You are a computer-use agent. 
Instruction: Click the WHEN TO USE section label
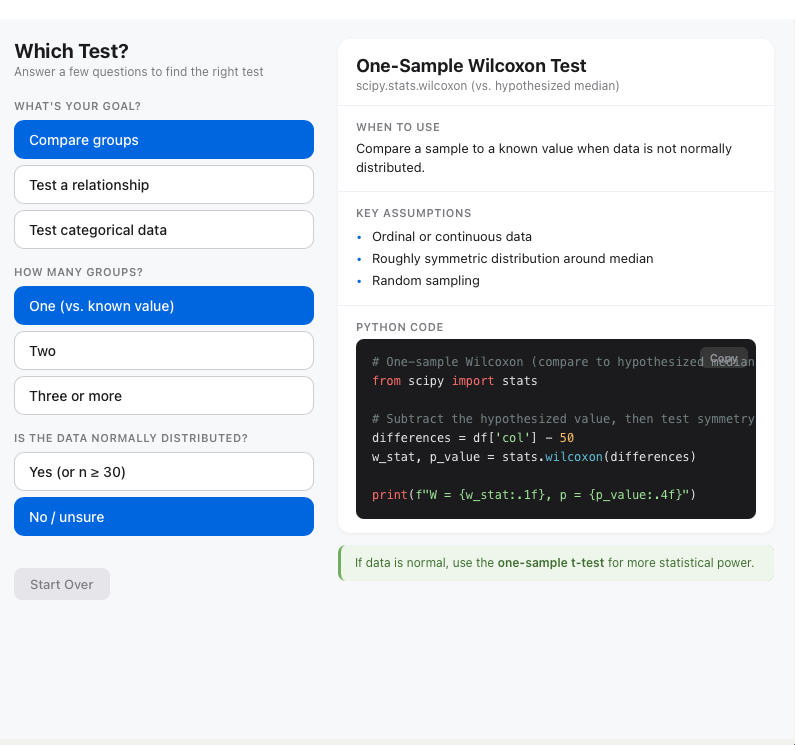pyautogui.click(x=398, y=127)
